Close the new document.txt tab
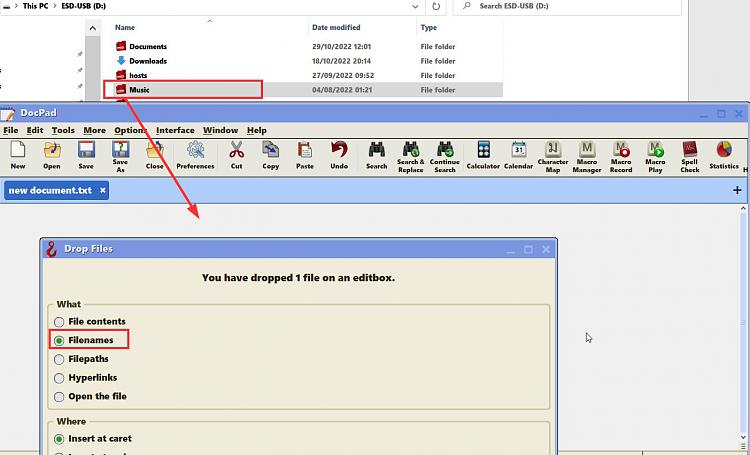The height and width of the screenshot is (455, 750). pos(102,190)
